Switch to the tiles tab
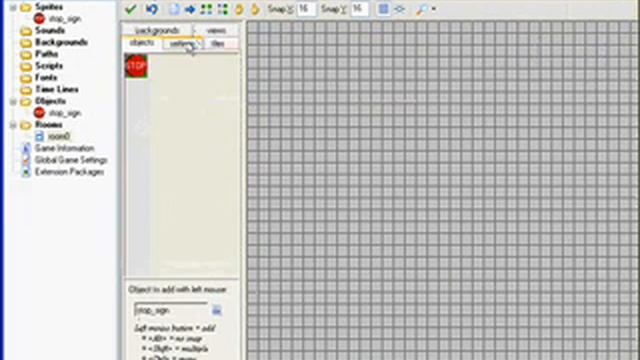Screen dimensions: 640x360 [x=218, y=43]
